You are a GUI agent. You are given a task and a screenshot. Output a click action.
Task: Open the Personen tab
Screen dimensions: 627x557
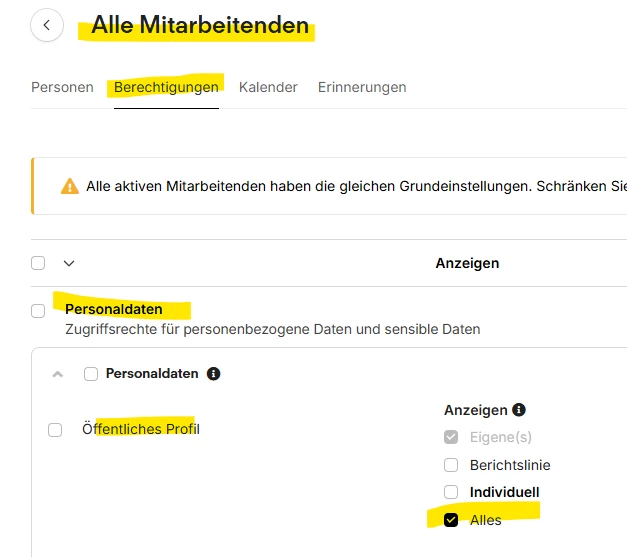point(62,87)
